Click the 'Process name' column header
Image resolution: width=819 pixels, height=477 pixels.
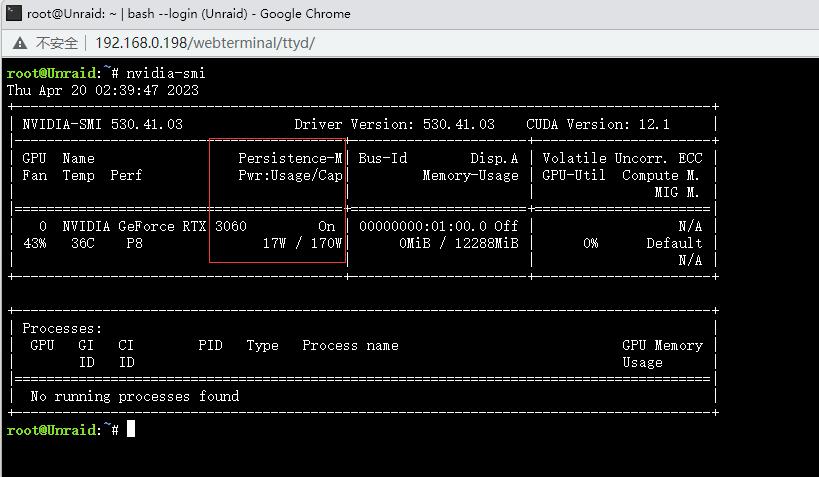(350, 345)
